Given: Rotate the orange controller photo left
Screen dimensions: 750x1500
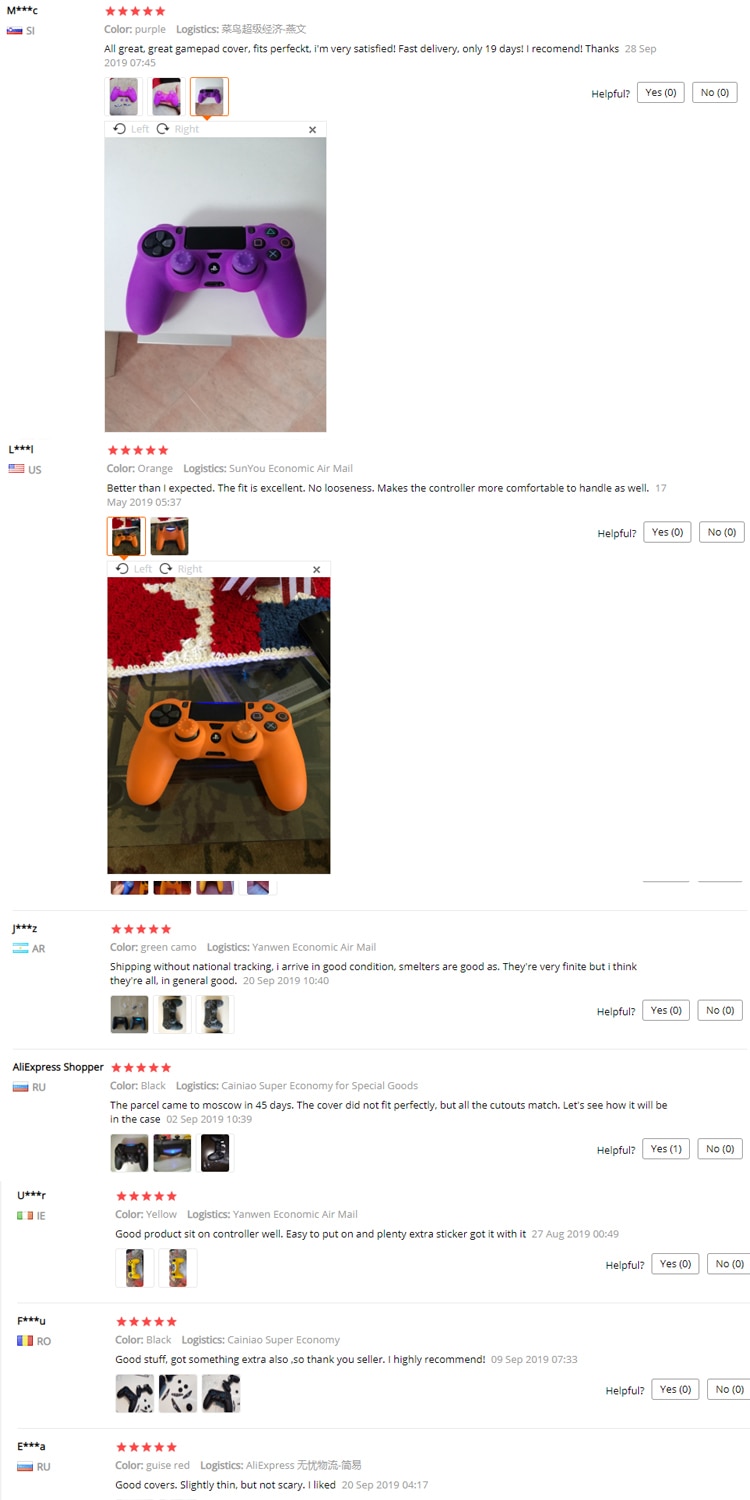Looking at the screenshot, I should tap(133, 569).
